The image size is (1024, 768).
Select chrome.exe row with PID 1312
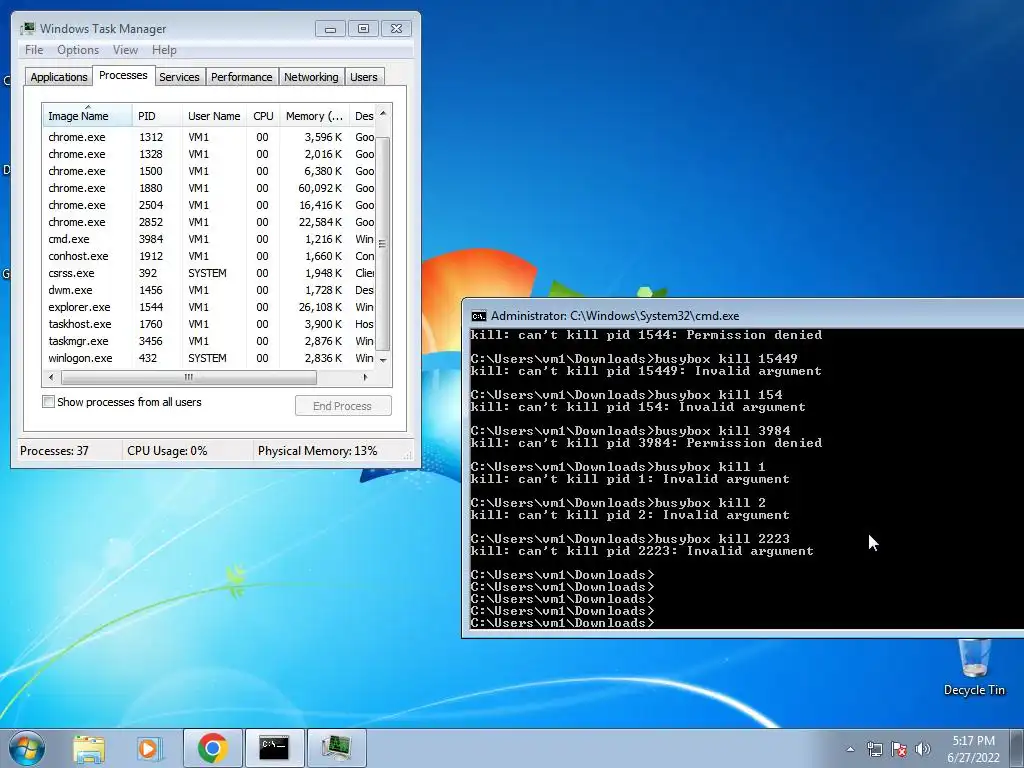pos(209,137)
